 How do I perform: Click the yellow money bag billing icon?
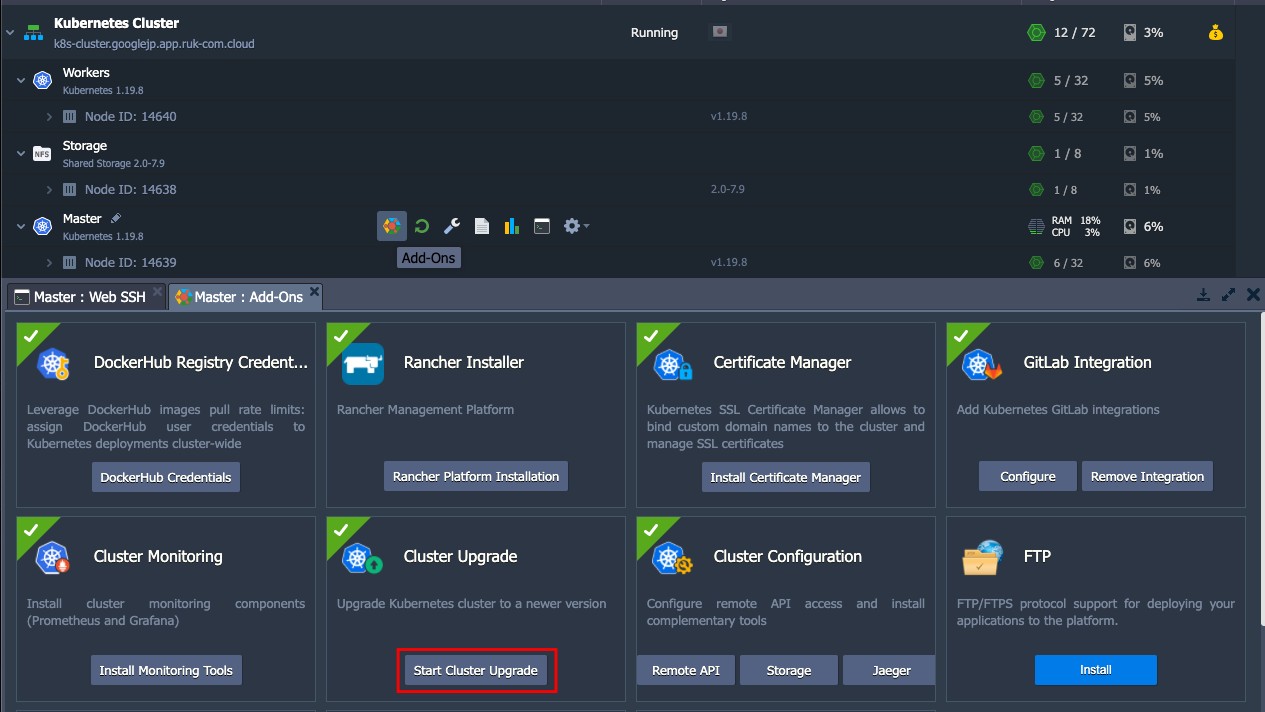point(1214,32)
